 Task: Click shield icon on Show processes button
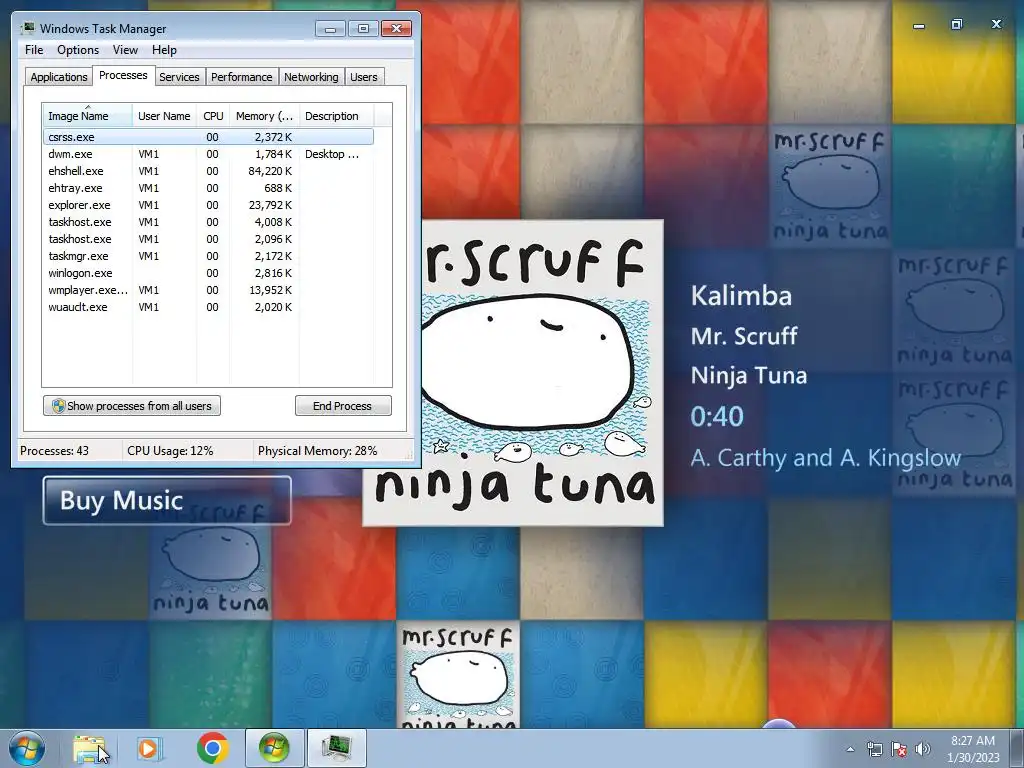pyautogui.click(x=58, y=406)
